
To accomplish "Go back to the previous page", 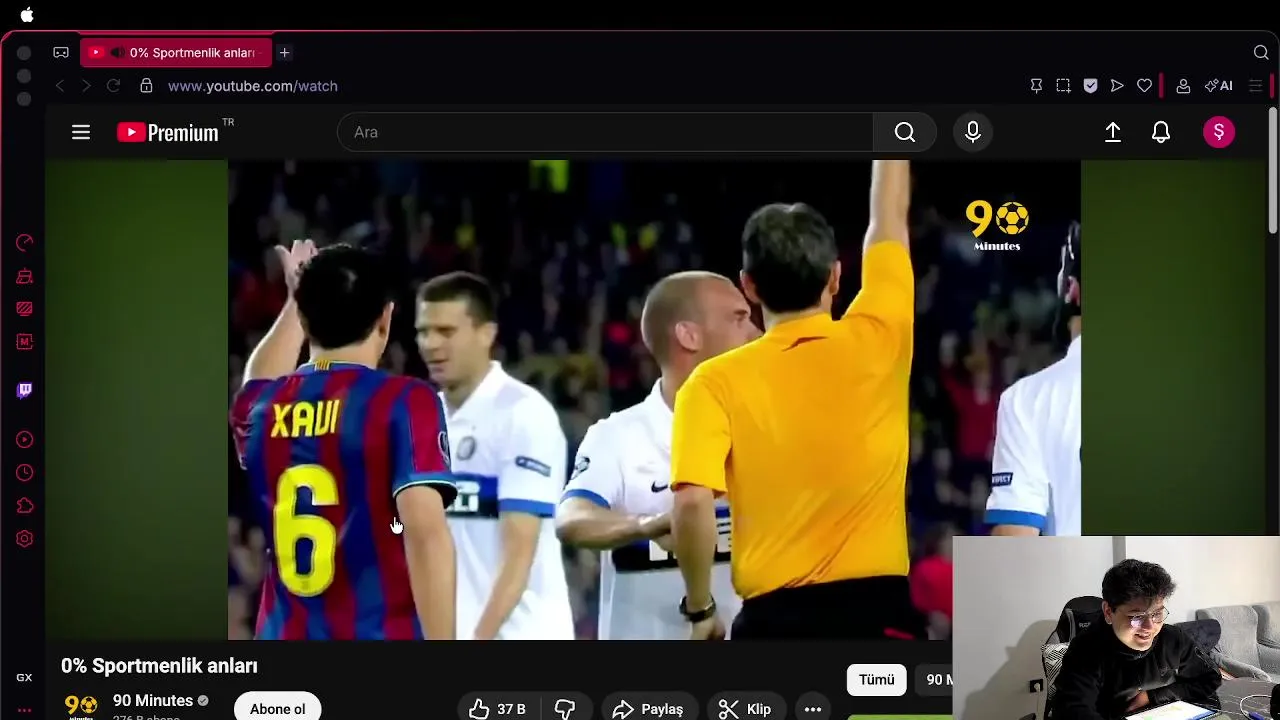I will pos(60,86).
